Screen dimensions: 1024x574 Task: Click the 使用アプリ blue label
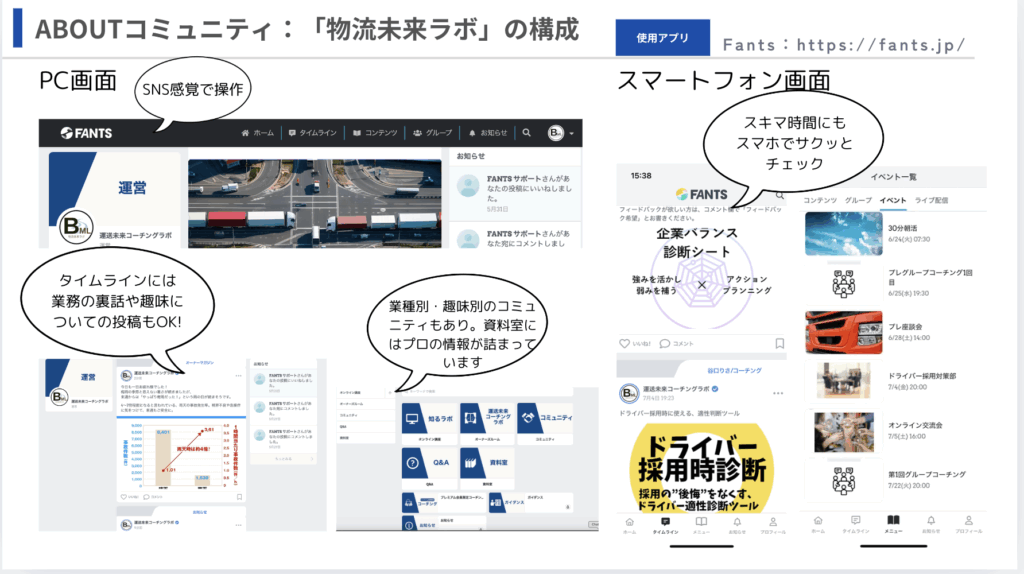point(662,37)
